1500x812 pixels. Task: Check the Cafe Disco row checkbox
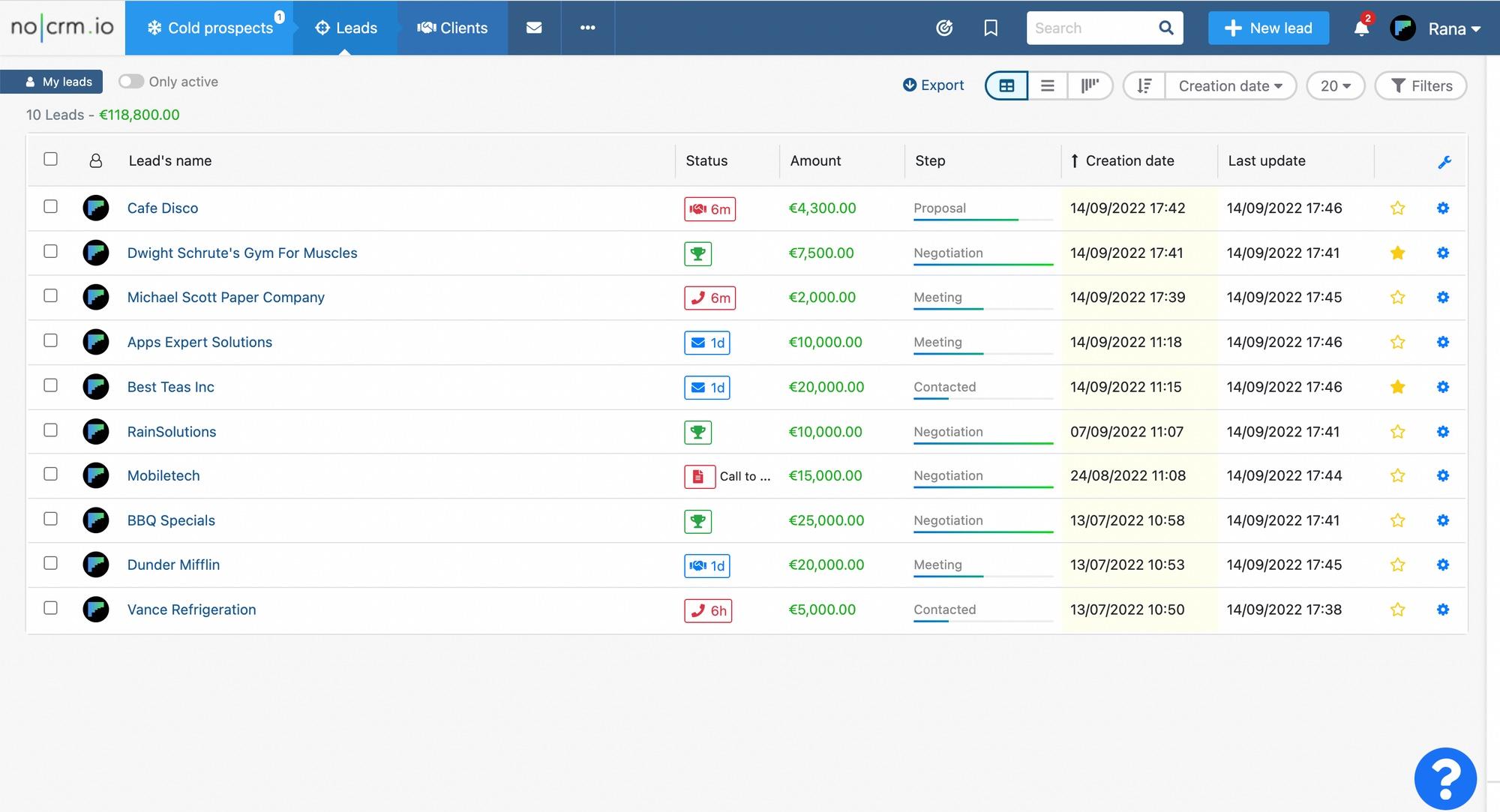pos(50,207)
